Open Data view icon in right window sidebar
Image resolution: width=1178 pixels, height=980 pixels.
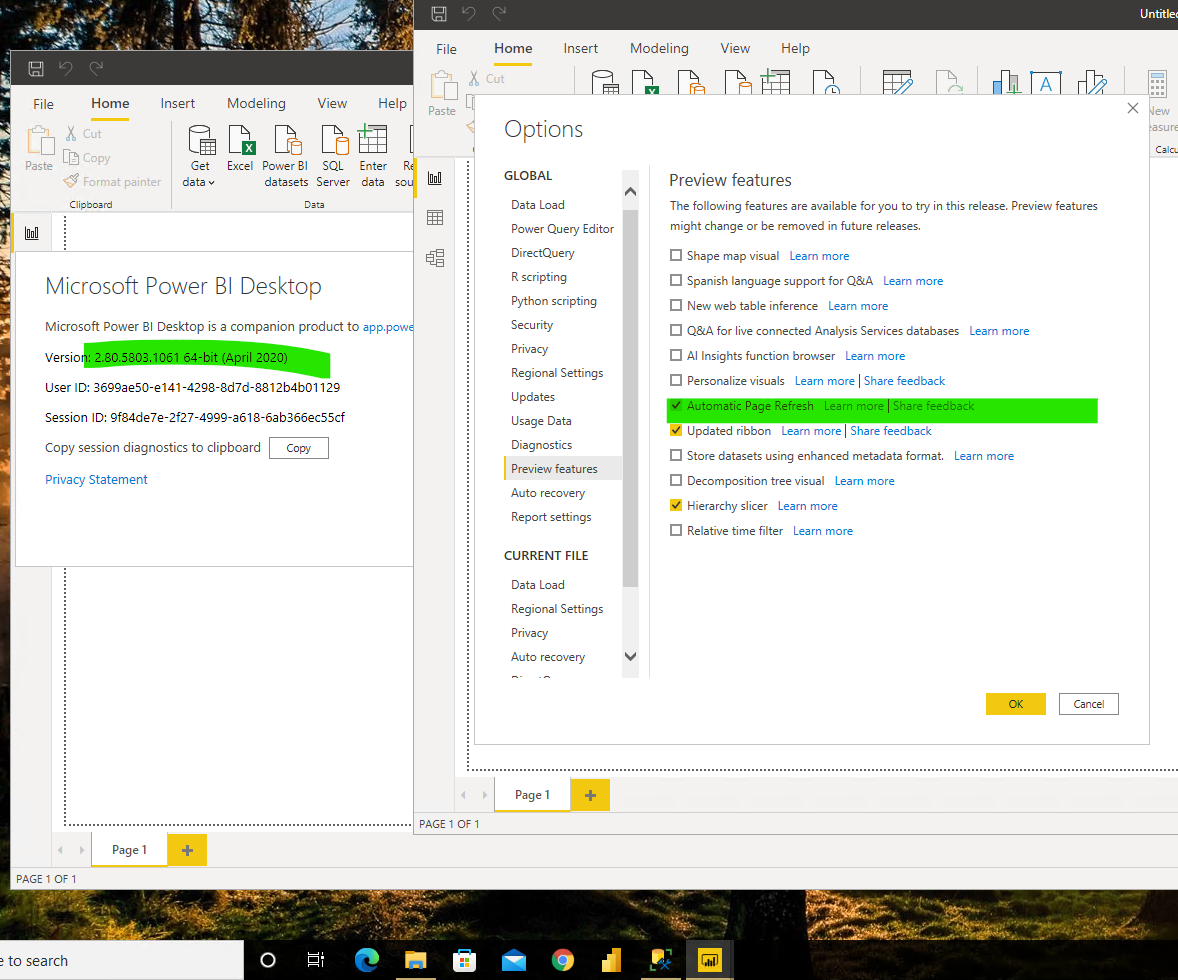click(x=435, y=218)
